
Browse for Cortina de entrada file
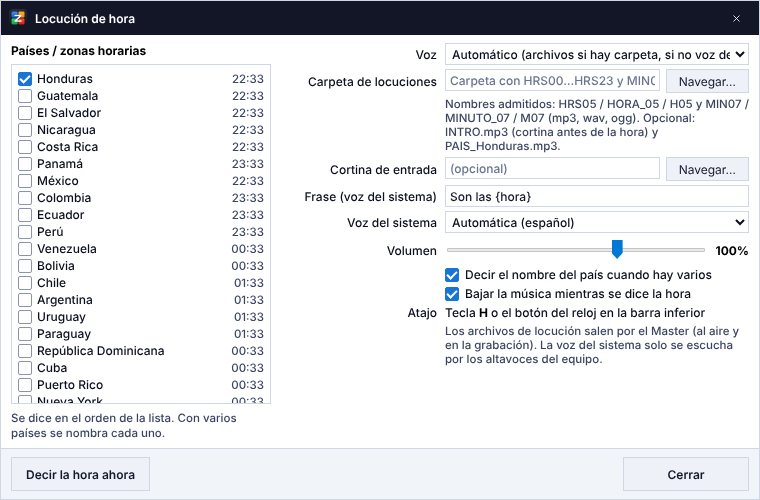707,170
